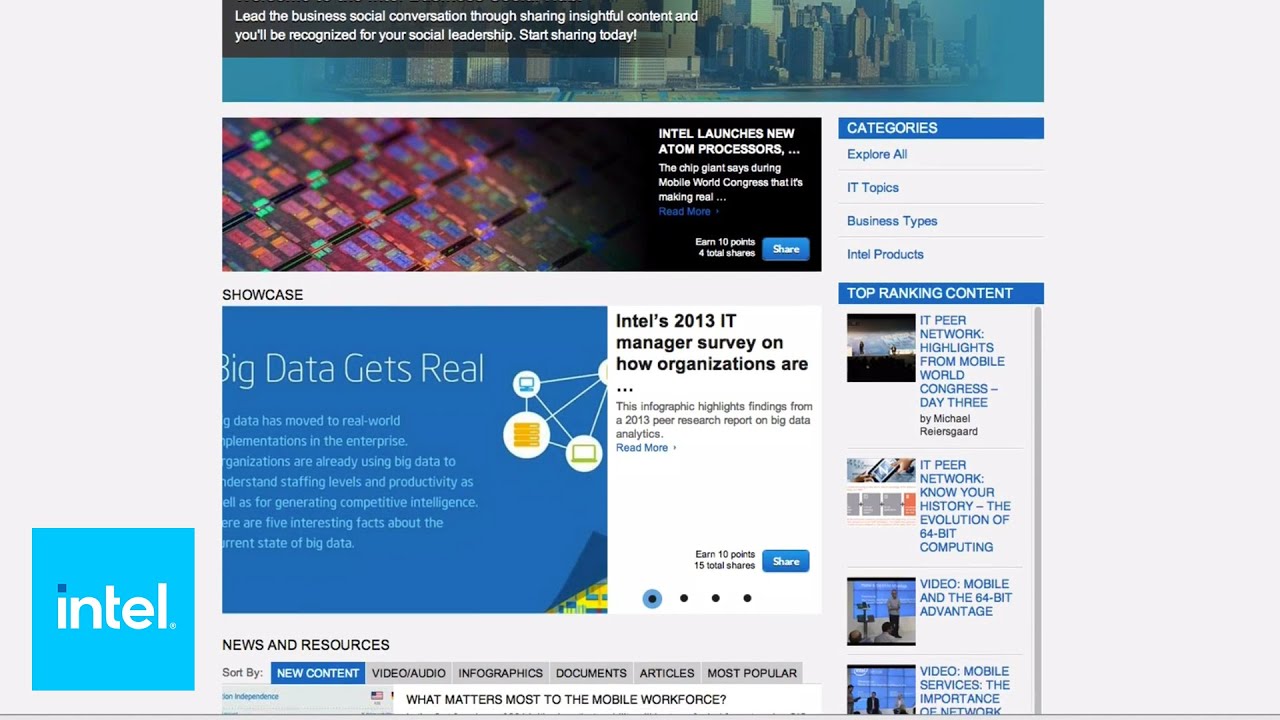Open IT Peer Network Mobile World Congress link
Screen dimensions: 1280x720
pos(962,361)
